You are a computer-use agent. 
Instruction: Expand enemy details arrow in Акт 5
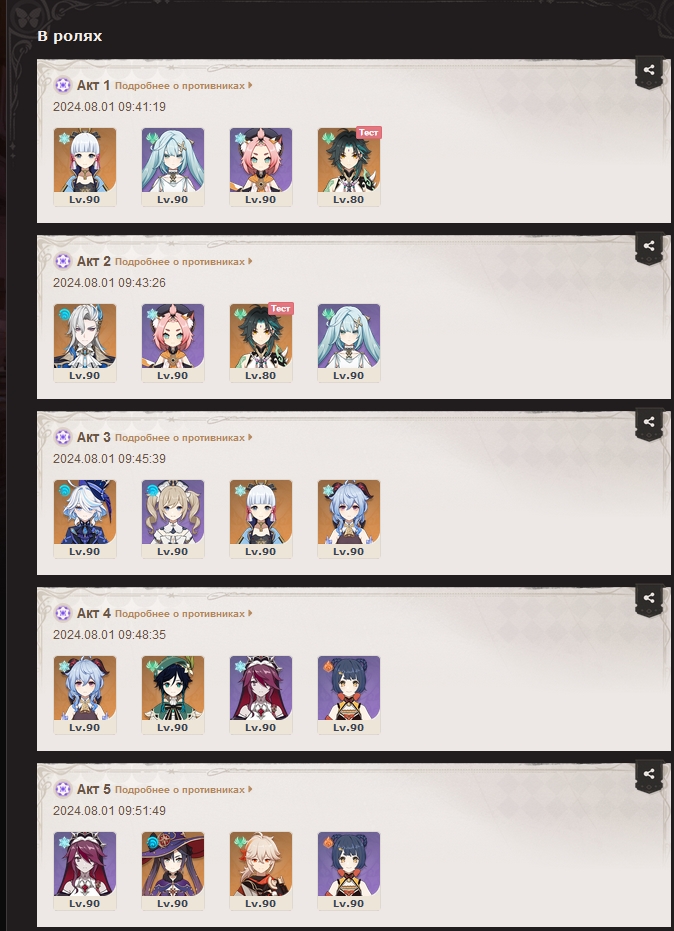pos(250,790)
